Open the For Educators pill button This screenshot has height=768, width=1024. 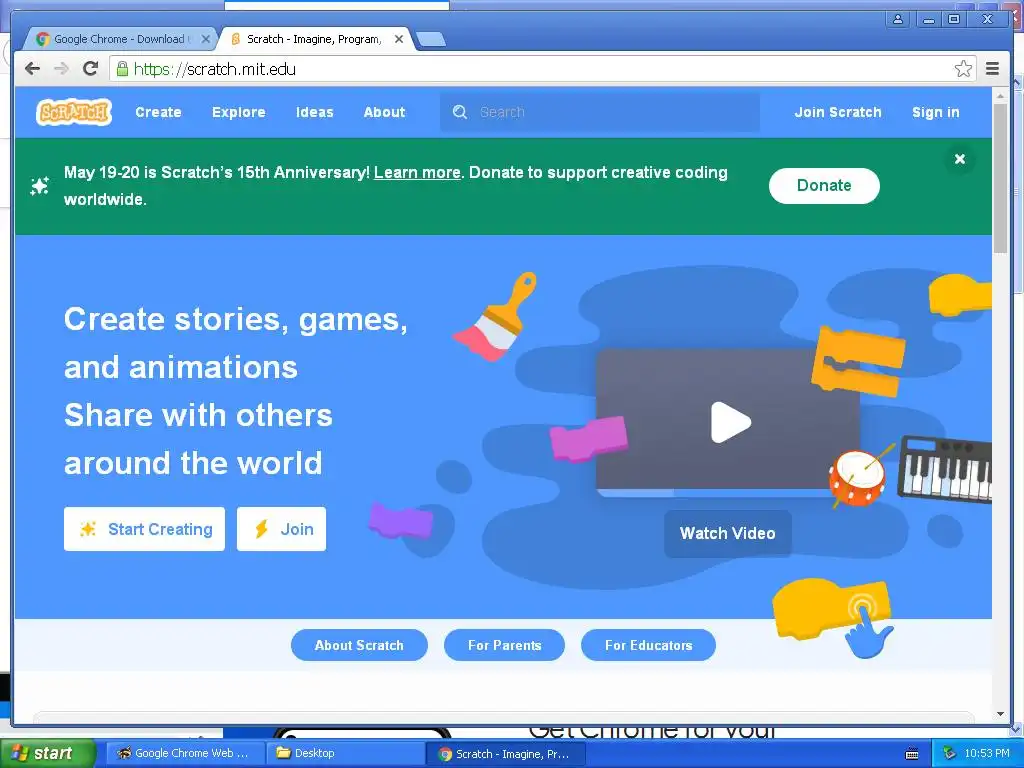click(648, 645)
